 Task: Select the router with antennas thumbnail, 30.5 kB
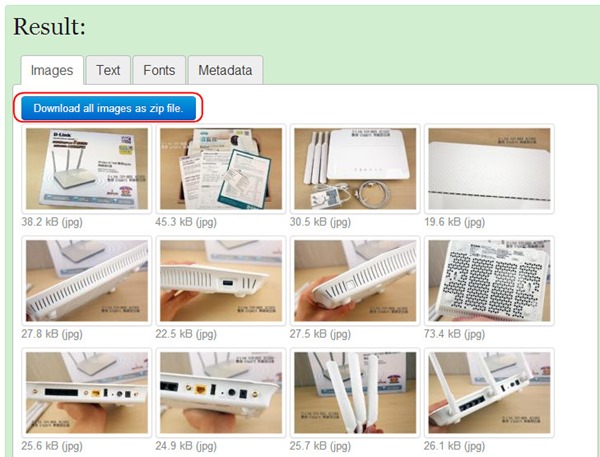pos(355,169)
